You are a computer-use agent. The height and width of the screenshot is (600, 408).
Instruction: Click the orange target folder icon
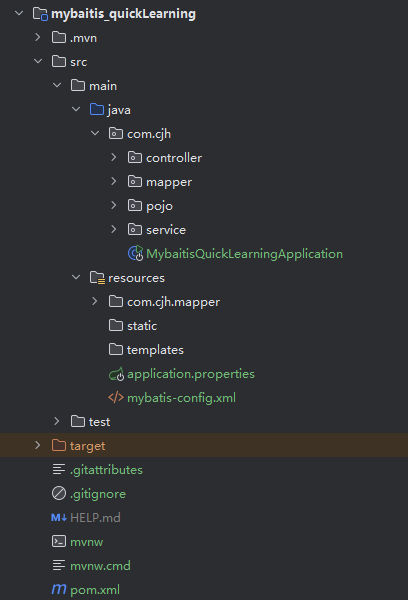click(x=59, y=445)
